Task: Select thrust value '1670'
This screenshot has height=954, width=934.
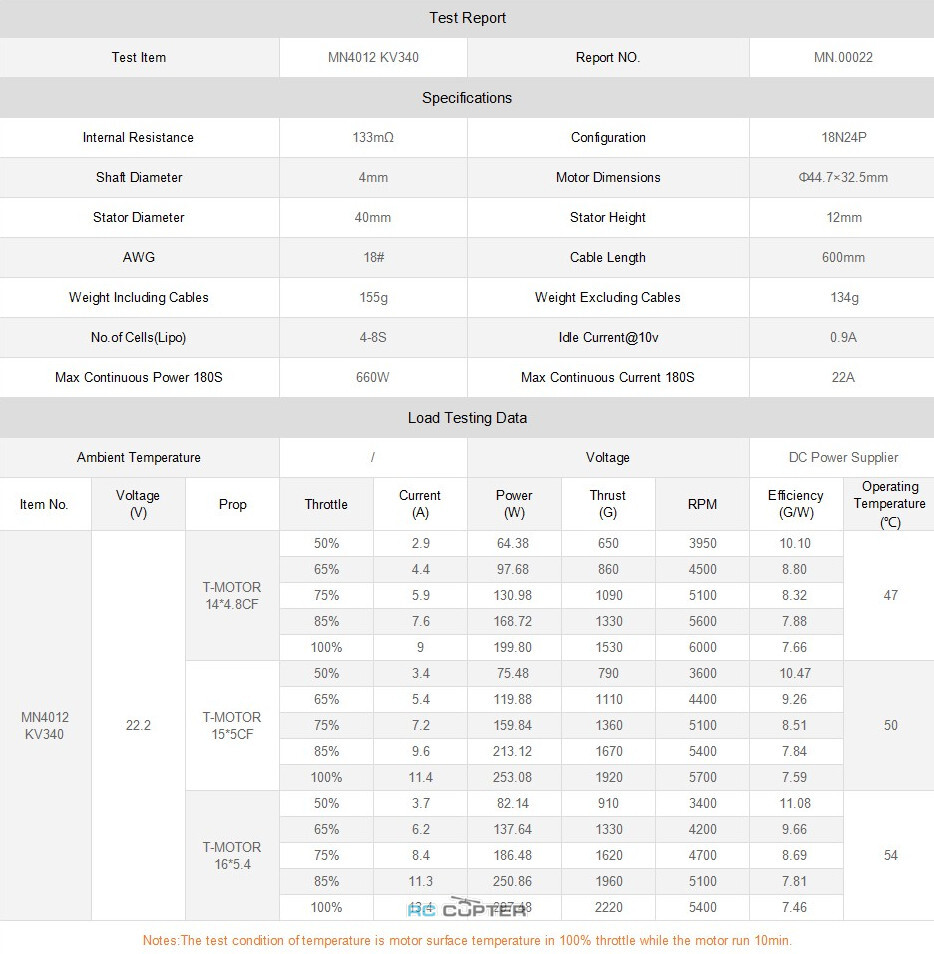Action: point(608,751)
